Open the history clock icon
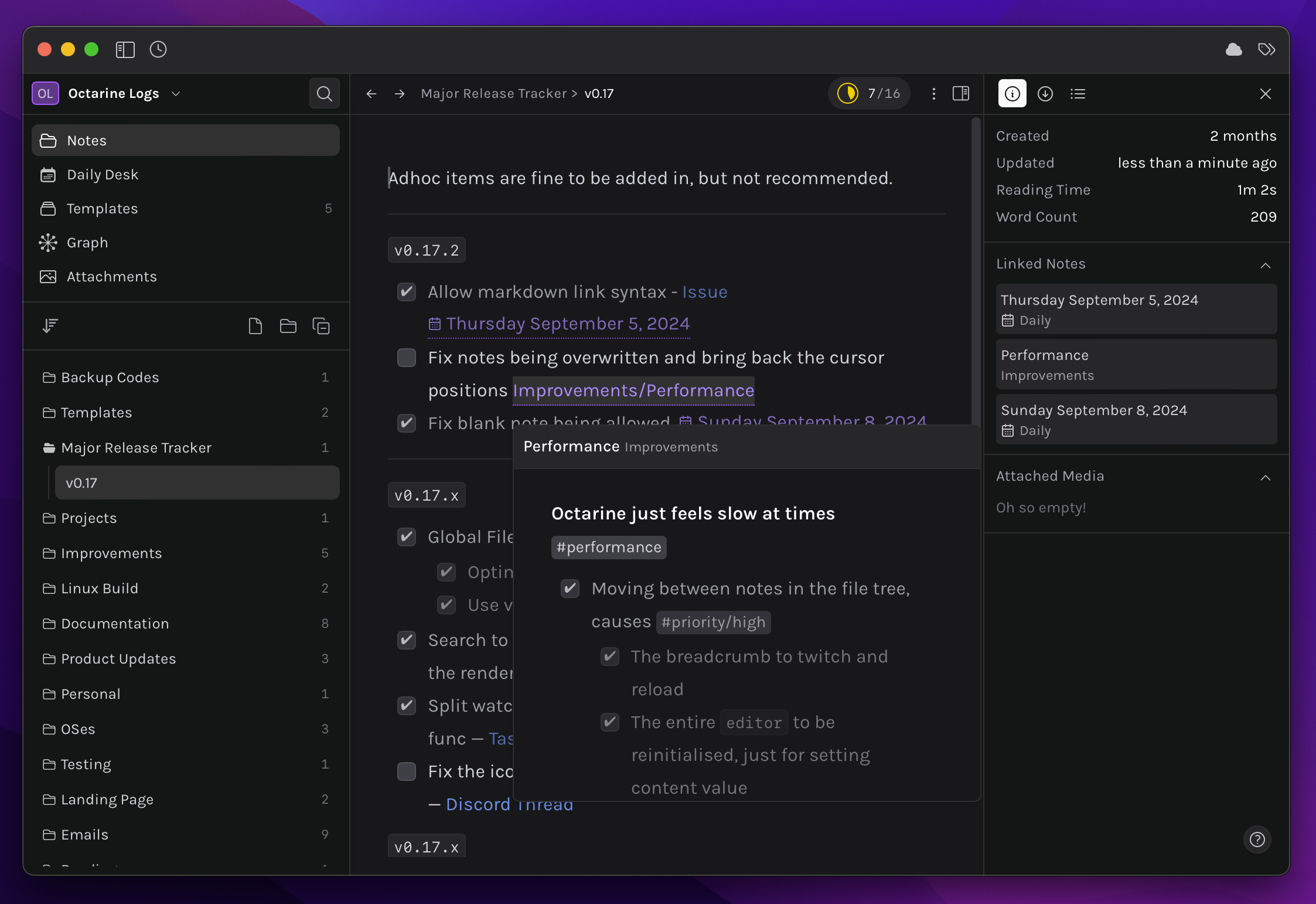This screenshot has height=904, width=1316. point(158,49)
